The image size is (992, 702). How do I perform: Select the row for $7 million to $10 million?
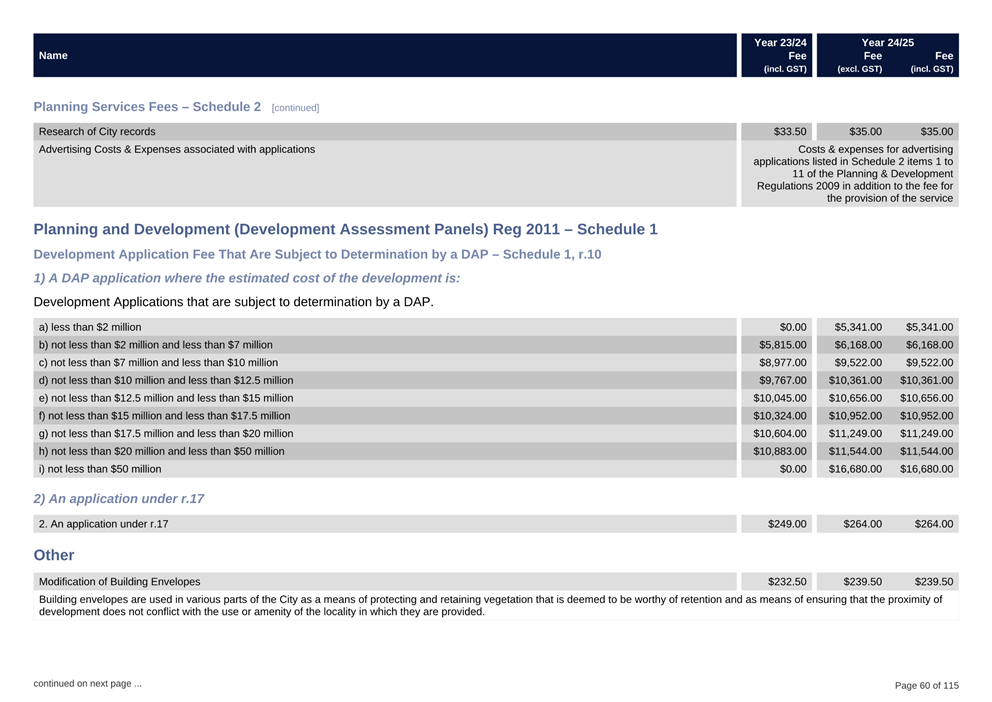pos(158,362)
